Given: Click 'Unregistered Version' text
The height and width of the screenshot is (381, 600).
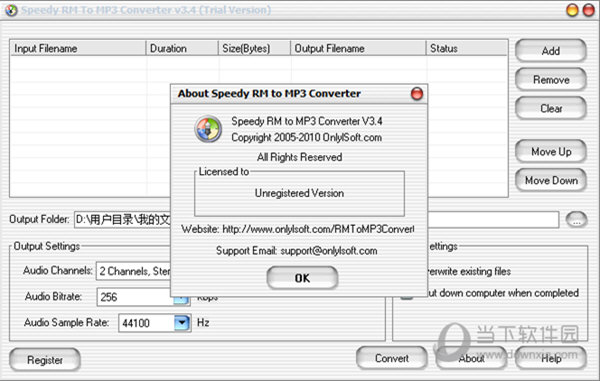Looking at the screenshot, I should 299,193.
